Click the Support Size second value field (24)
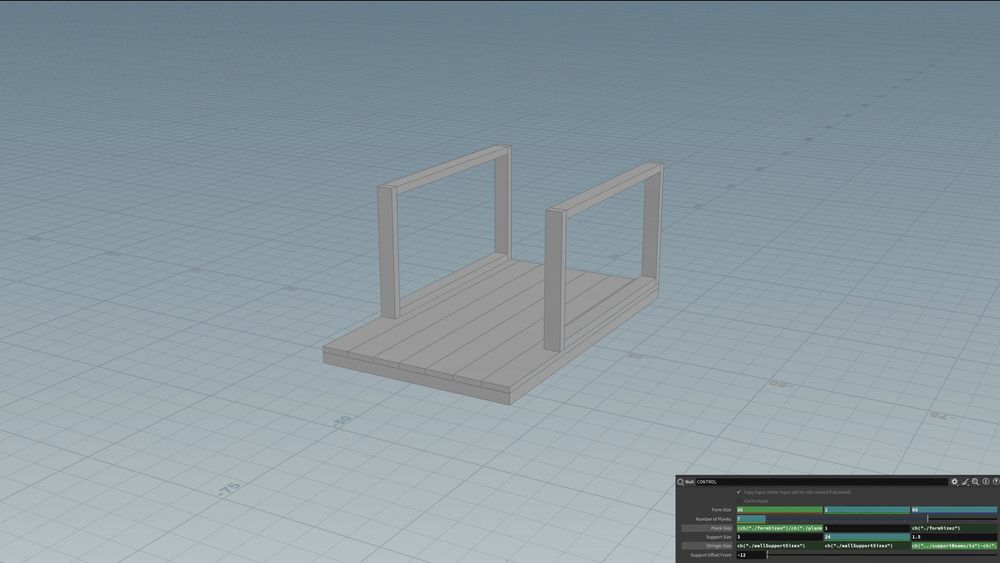The image size is (1000, 563). click(866, 537)
